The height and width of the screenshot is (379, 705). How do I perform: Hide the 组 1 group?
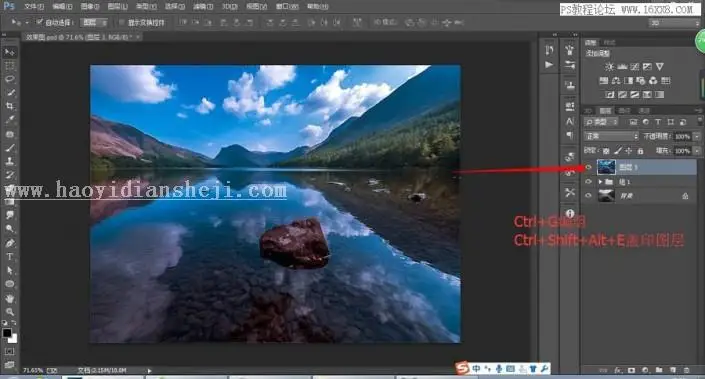click(x=588, y=182)
